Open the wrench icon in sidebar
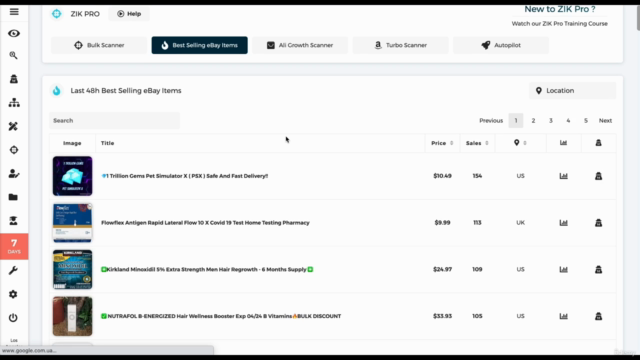The width and height of the screenshot is (640, 360). (13, 271)
